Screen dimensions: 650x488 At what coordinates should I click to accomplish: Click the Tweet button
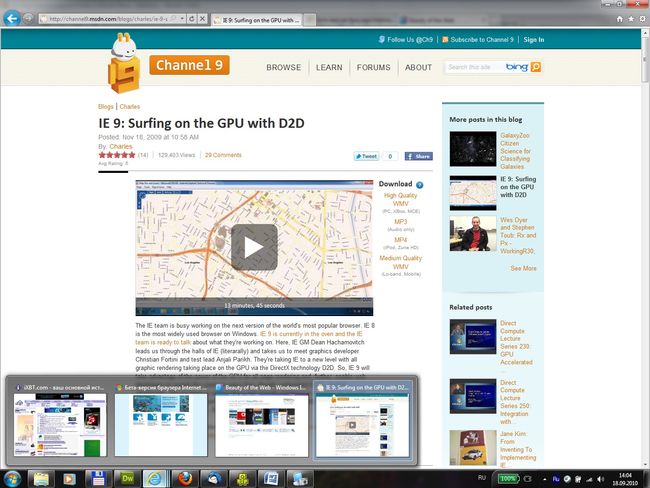(366, 156)
